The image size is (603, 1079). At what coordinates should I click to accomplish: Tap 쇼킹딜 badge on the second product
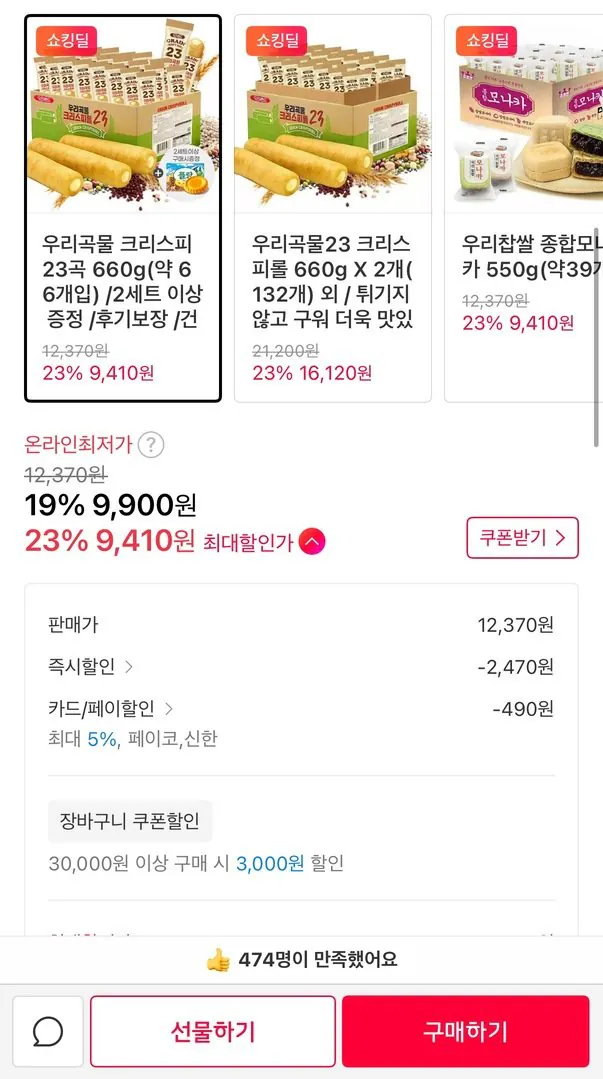point(278,41)
